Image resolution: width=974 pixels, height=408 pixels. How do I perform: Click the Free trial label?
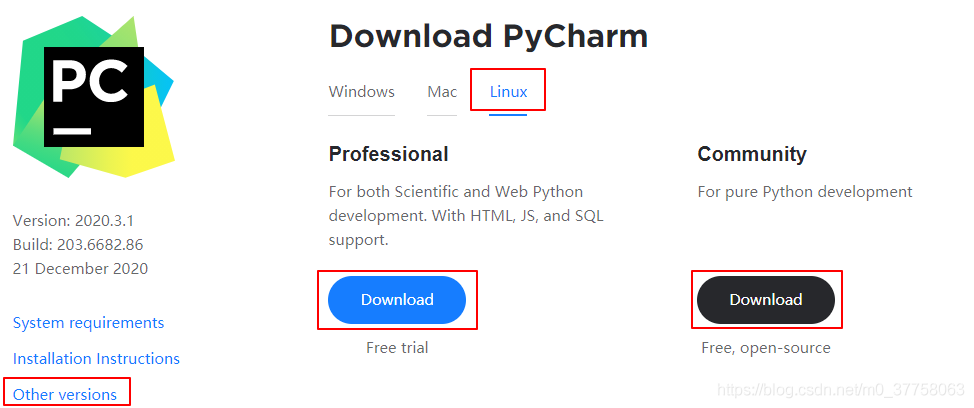coord(397,348)
